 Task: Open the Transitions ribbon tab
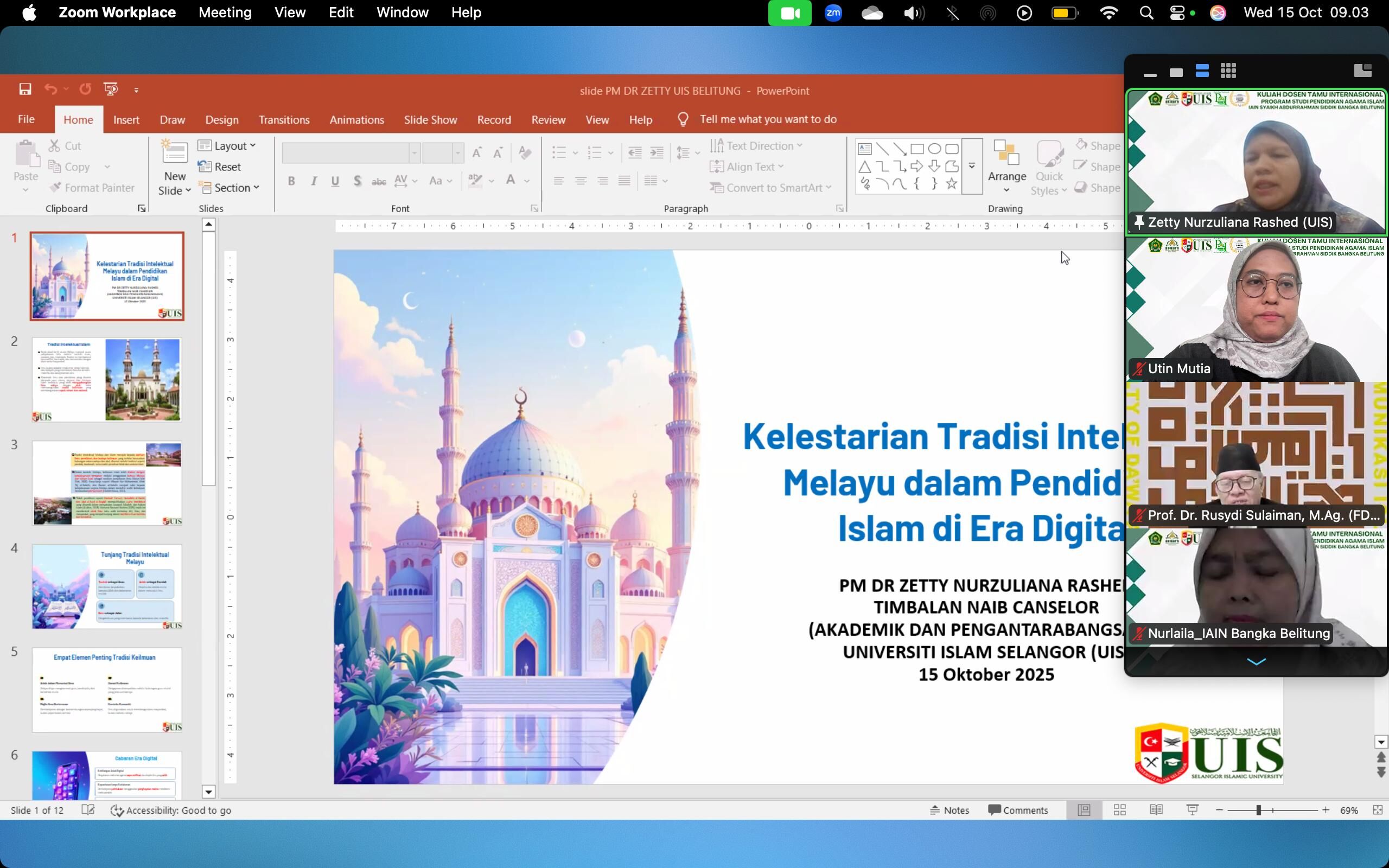(284, 119)
